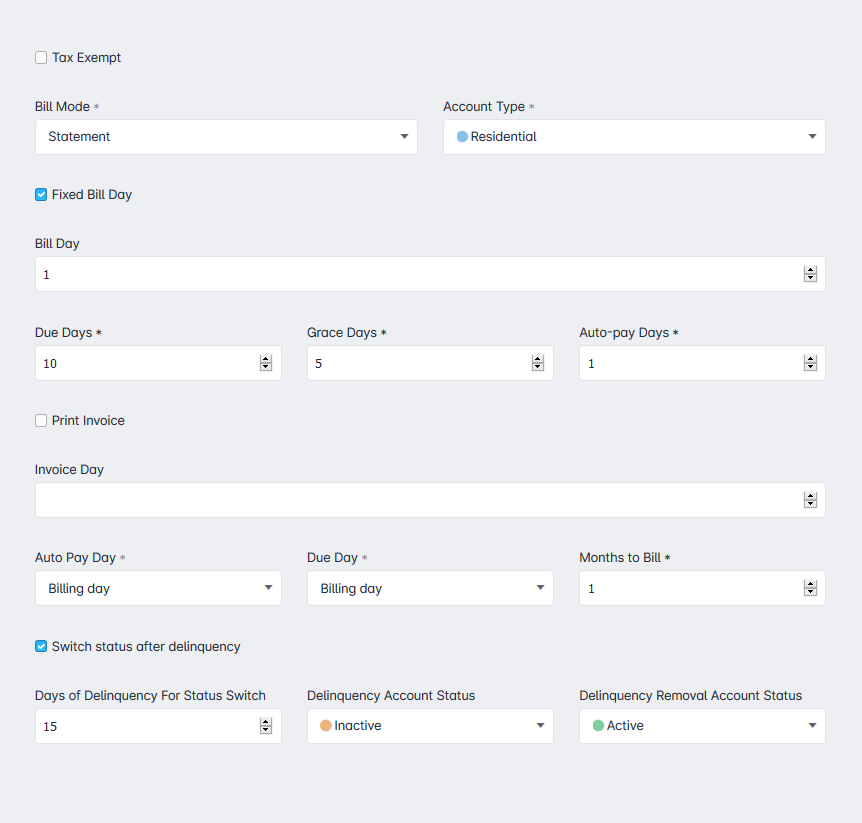Uncheck the Fixed Bill Day checkbox
The image size is (862, 823).
pos(41,195)
